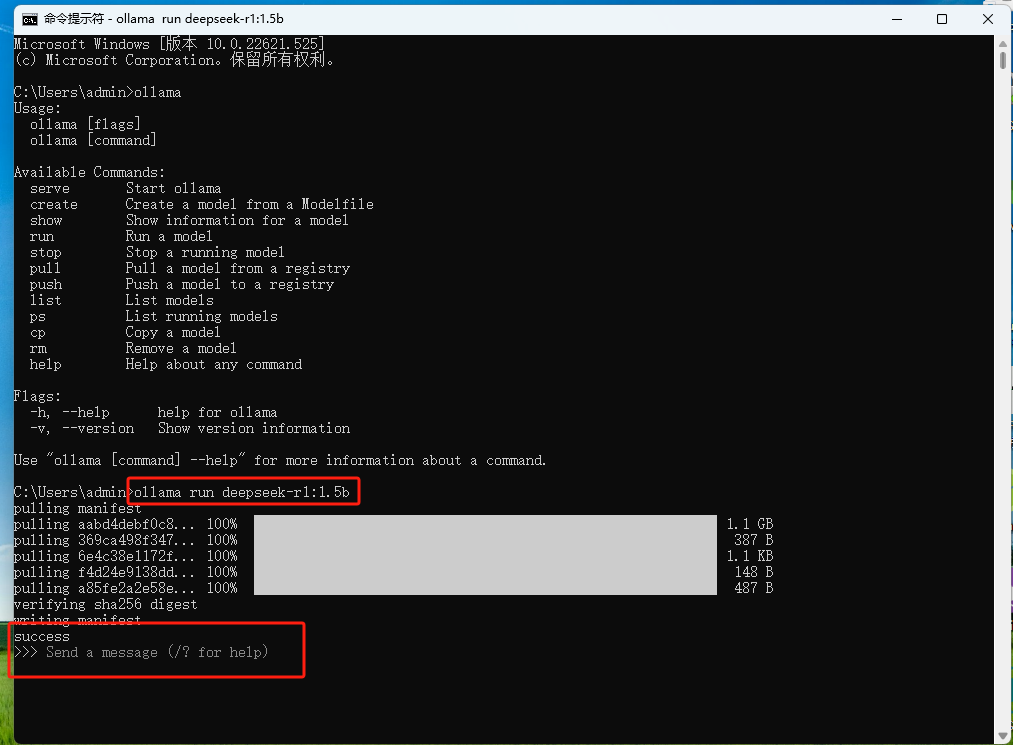Screen dimensions: 1013x745
Task: Click the '--version' flag text
Action: tap(98, 428)
